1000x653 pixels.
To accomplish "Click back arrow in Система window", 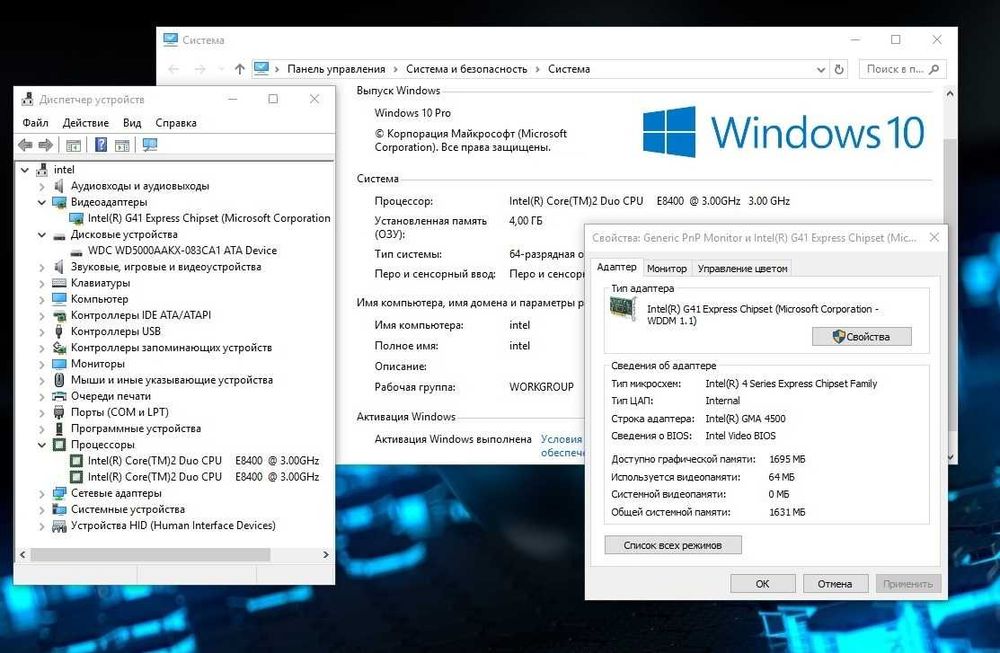I will click(x=173, y=69).
